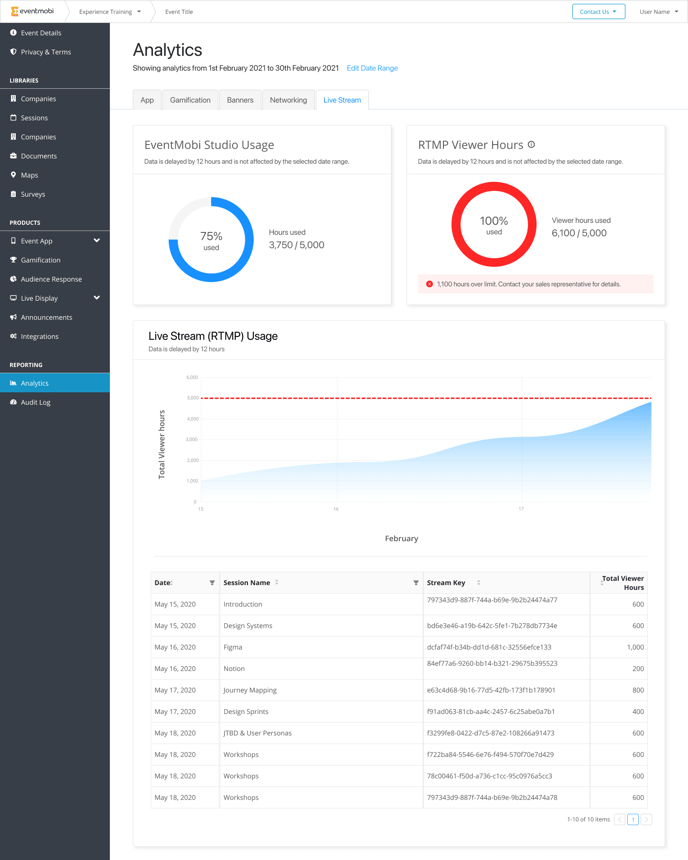
Task: Open Maps in the sidebar
Action: point(55,175)
